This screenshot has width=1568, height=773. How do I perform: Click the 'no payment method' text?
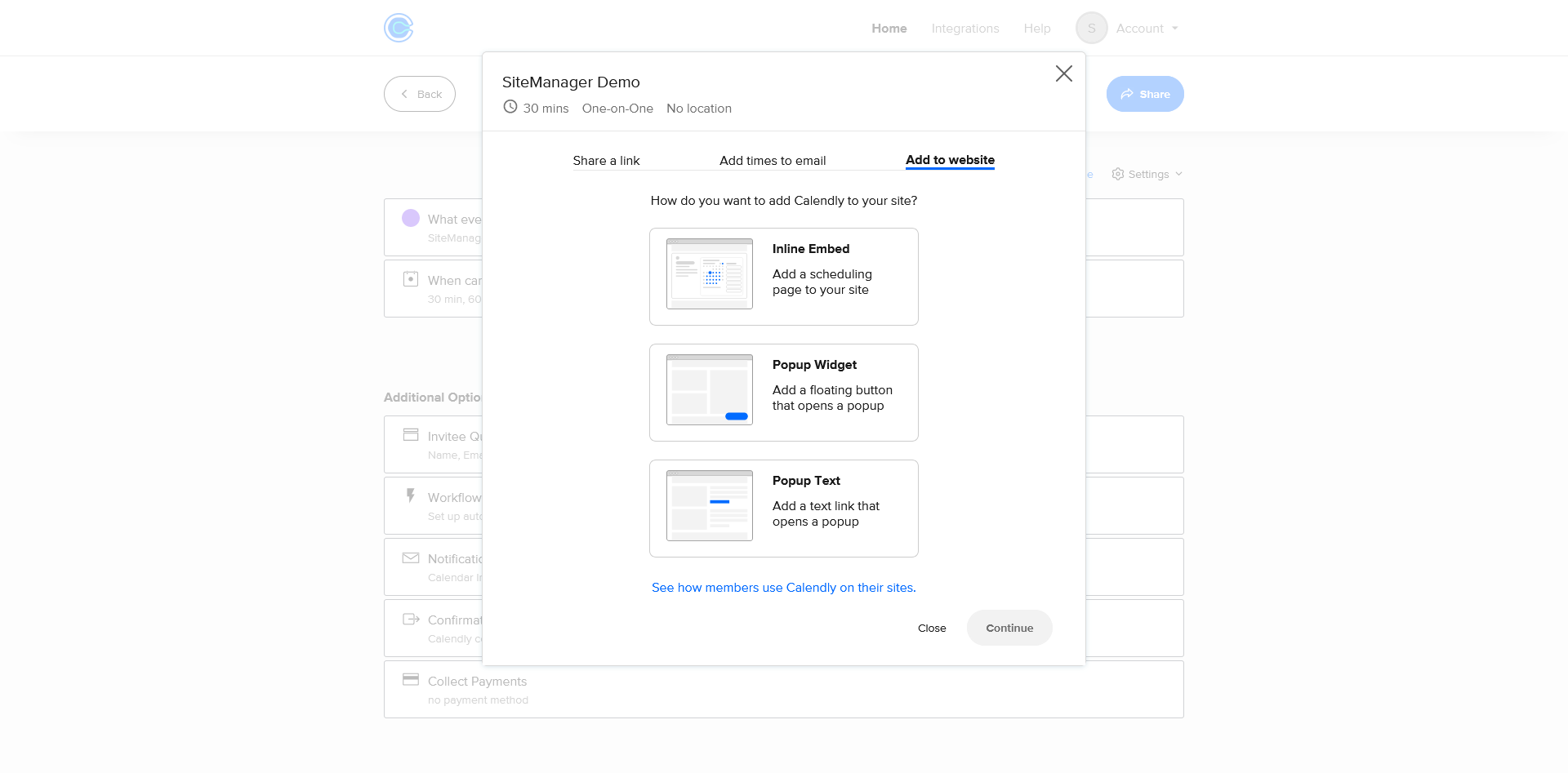478,700
